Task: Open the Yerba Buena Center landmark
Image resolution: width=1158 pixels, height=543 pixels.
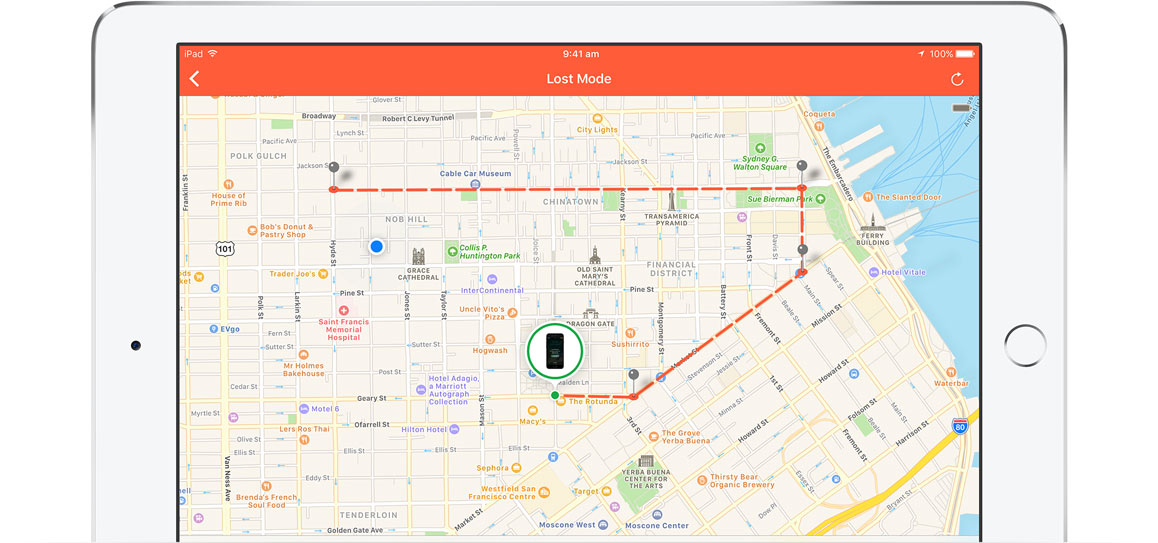Action: (645, 462)
